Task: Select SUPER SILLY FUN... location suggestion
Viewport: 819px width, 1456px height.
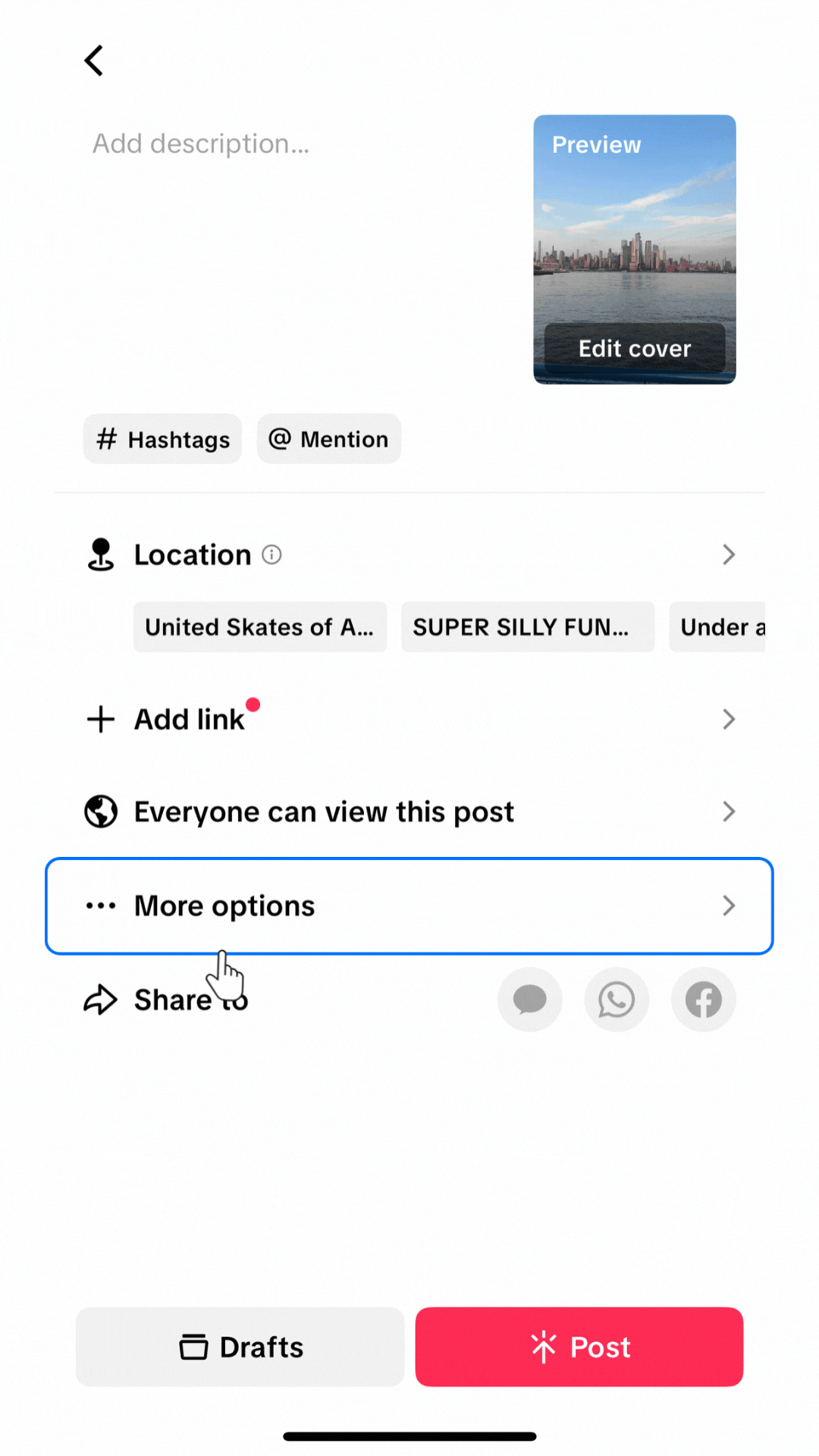Action: (x=528, y=627)
